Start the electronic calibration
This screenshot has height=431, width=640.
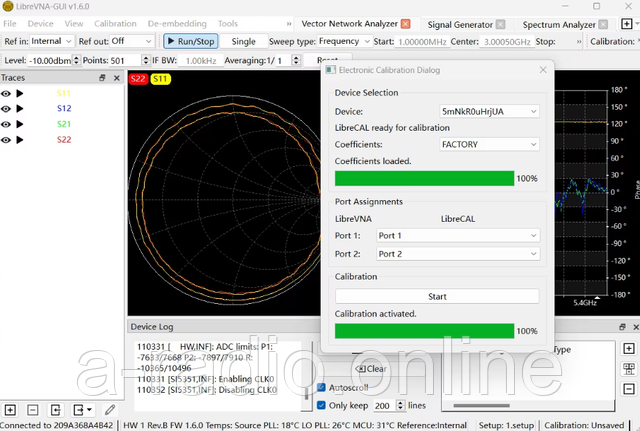coord(437,296)
